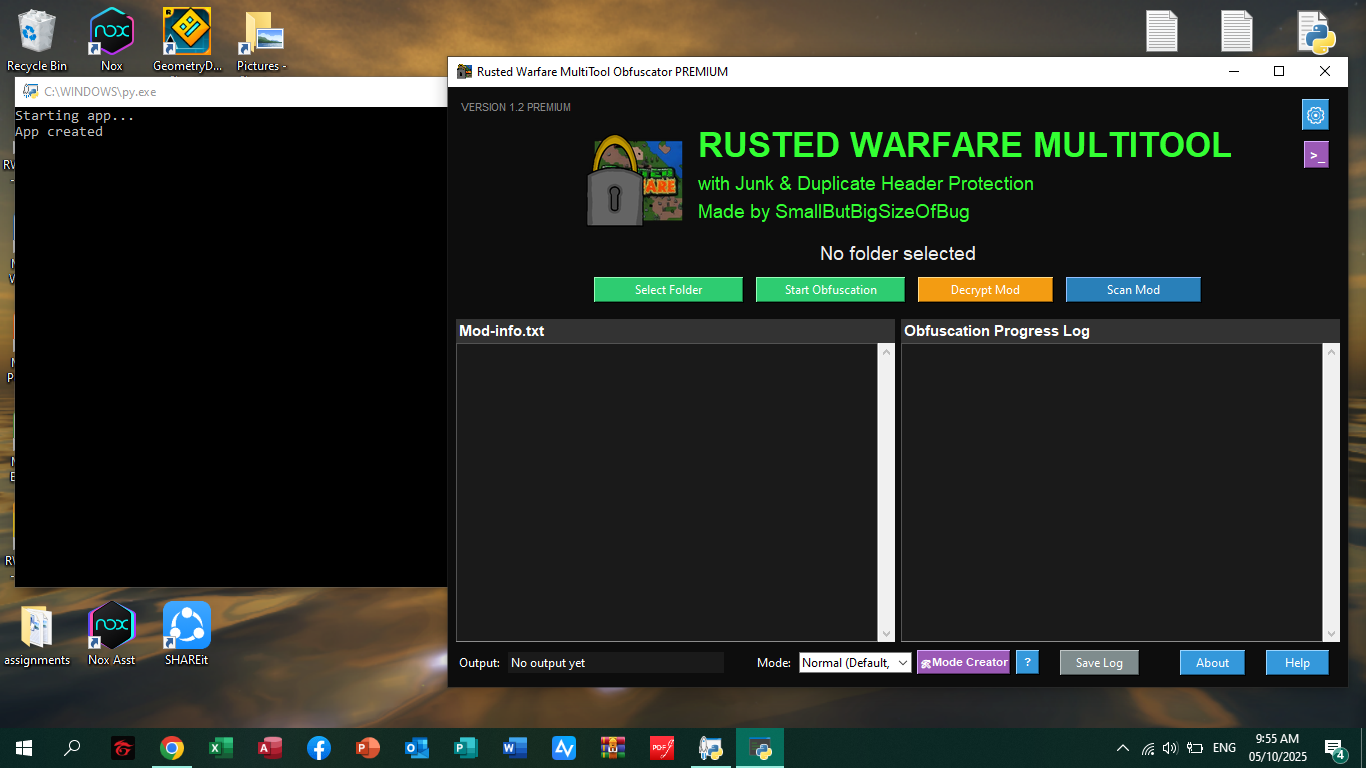Click the Help button at bottom right
This screenshot has width=1366, height=768.
[x=1297, y=662]
